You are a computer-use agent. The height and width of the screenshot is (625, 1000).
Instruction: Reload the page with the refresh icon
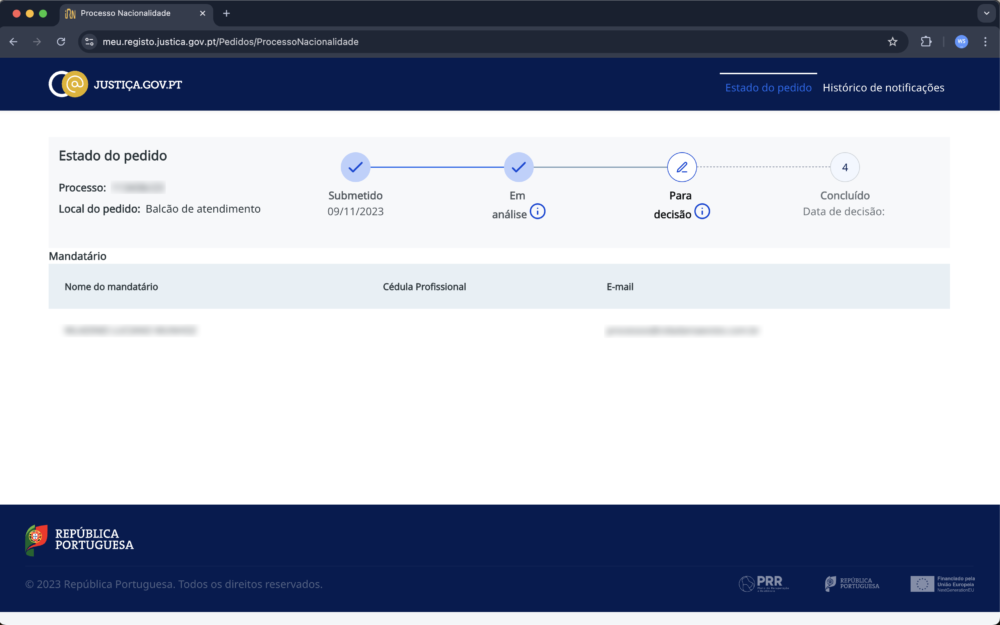62,41
